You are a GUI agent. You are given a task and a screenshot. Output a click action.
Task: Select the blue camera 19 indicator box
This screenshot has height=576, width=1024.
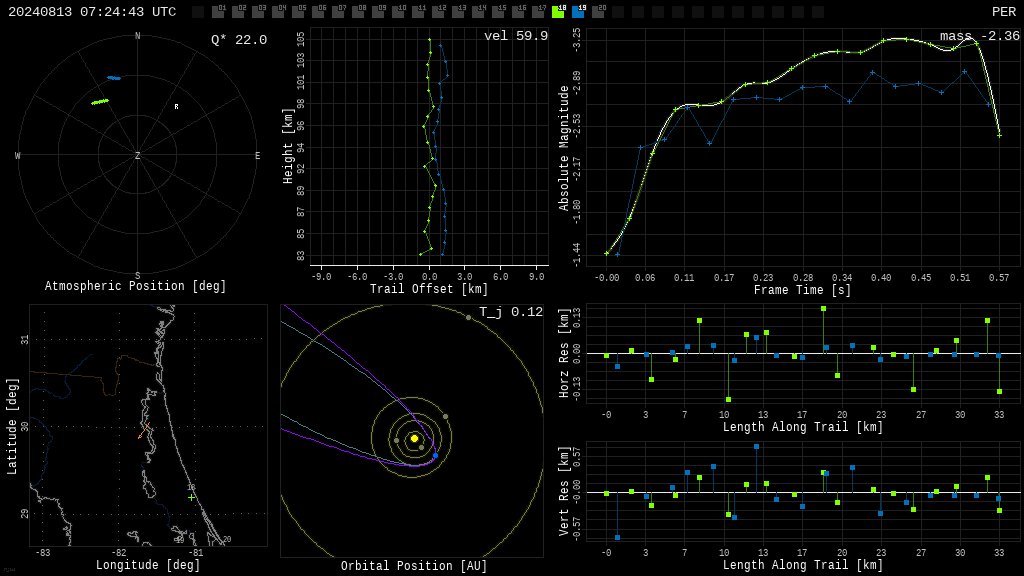[578, 12]
